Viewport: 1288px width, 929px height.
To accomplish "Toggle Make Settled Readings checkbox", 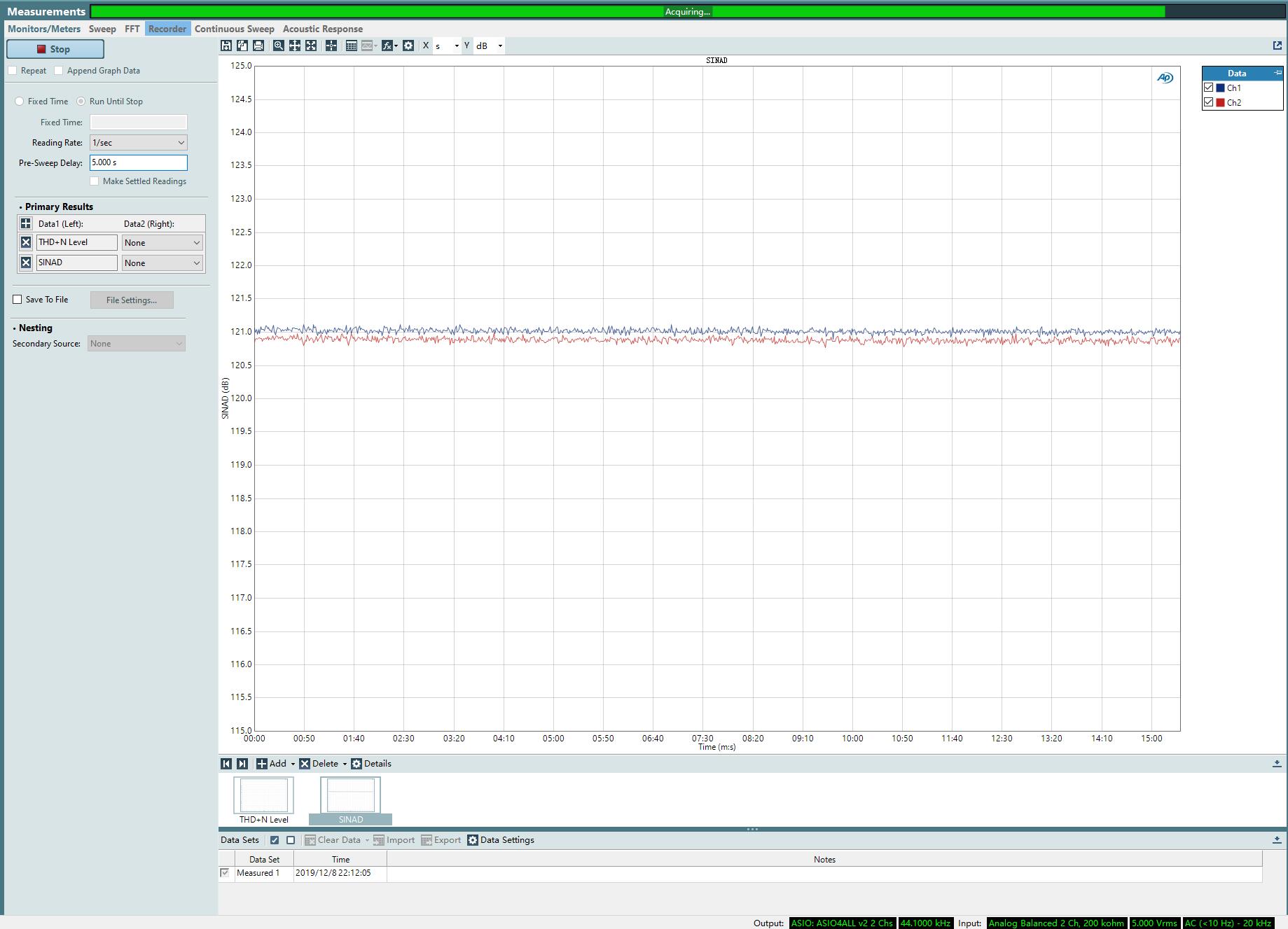I will [x=95, y=181].
